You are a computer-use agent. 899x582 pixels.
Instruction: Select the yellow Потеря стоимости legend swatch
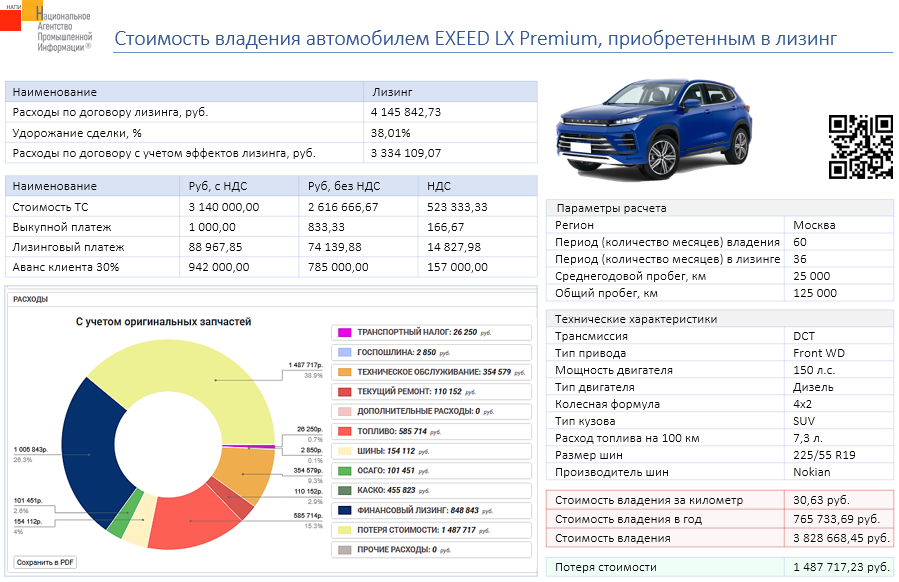point(344,530)
